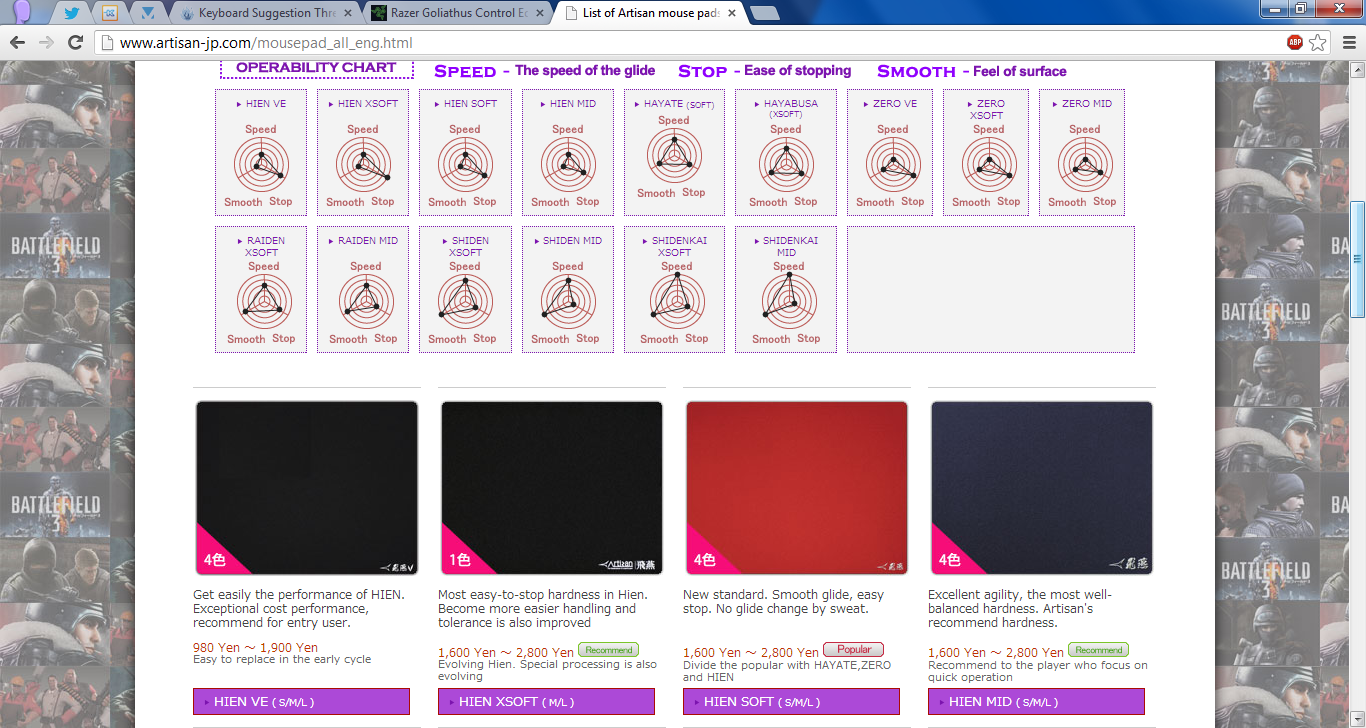1366x728 pixels.
Task: Go back using the back arrow
Action: pyautogui.click(x=17, y=43)
